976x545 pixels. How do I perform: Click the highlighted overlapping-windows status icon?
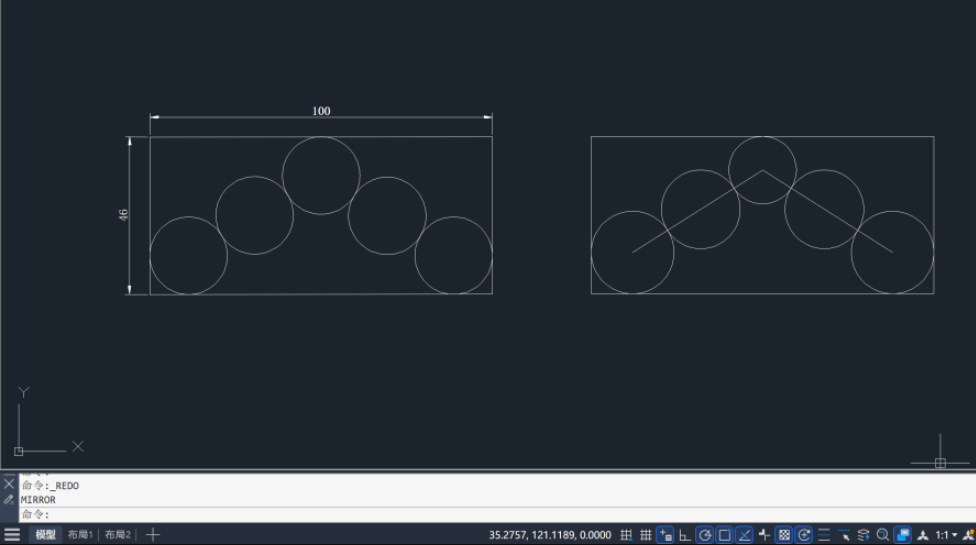(903, 535)
